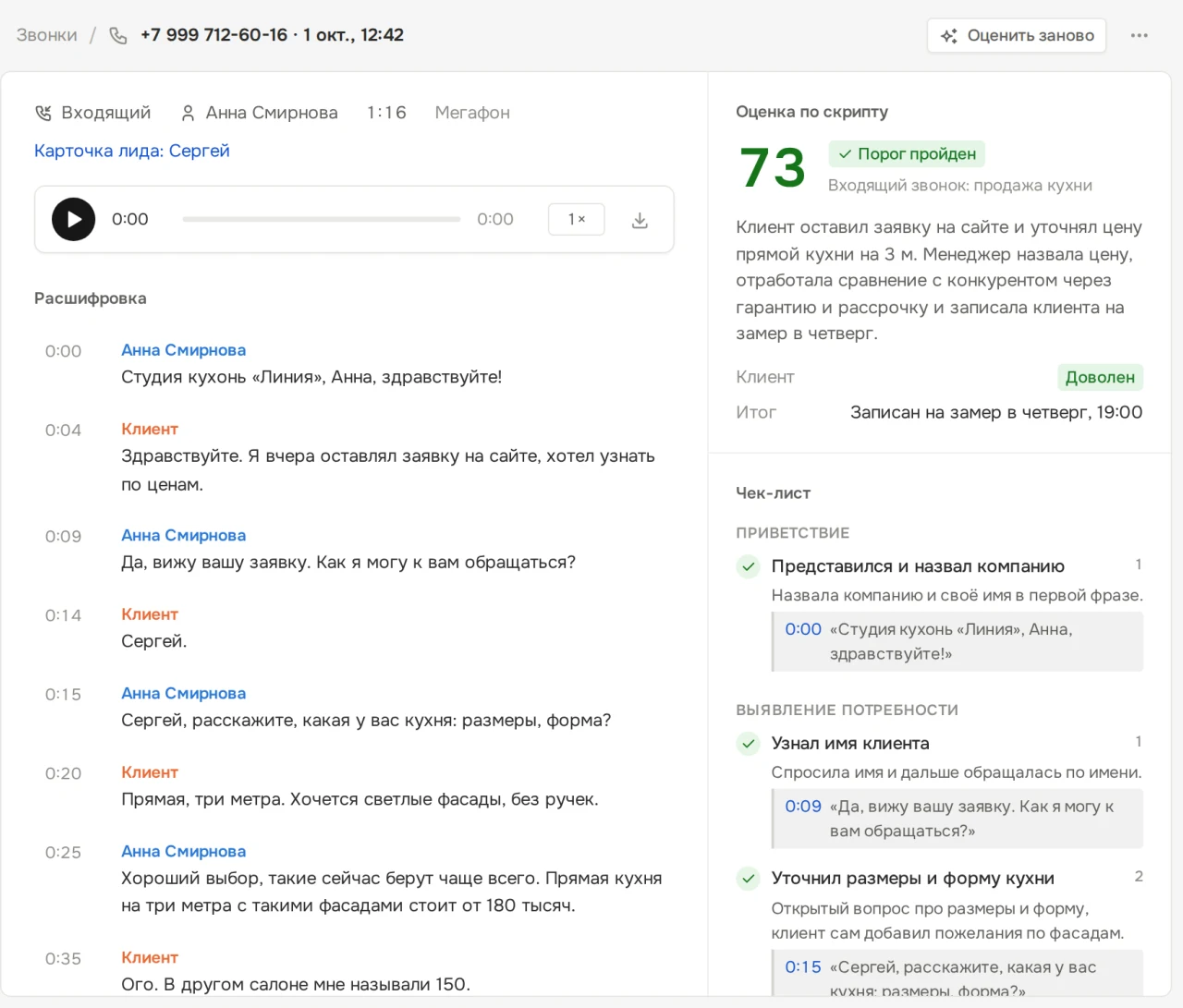The width and height of the screenshot is (1183, 1008).
Task: Jump to 0:15 timestamp in checklist quote
Action: [803, 967]
